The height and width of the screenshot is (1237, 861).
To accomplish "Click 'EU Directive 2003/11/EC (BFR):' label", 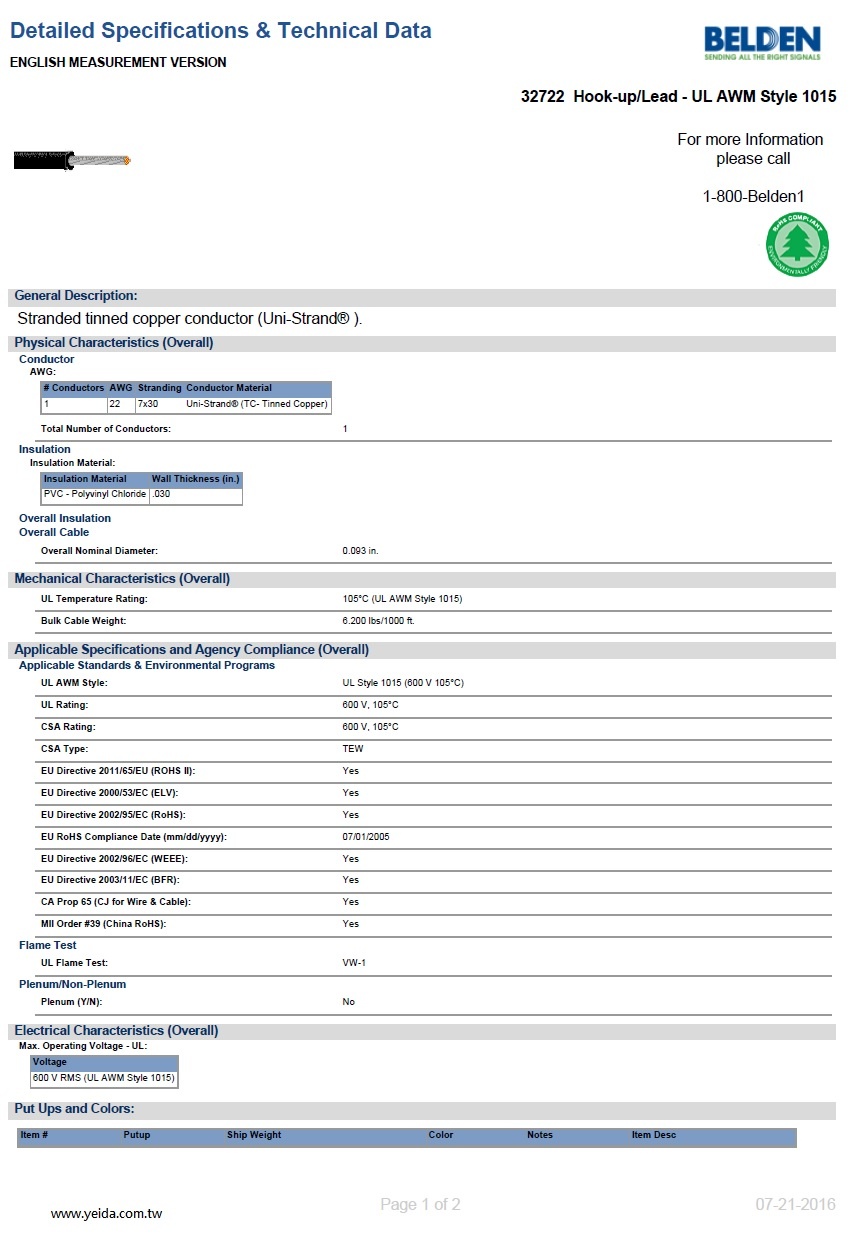I will (x=110, y=880).
